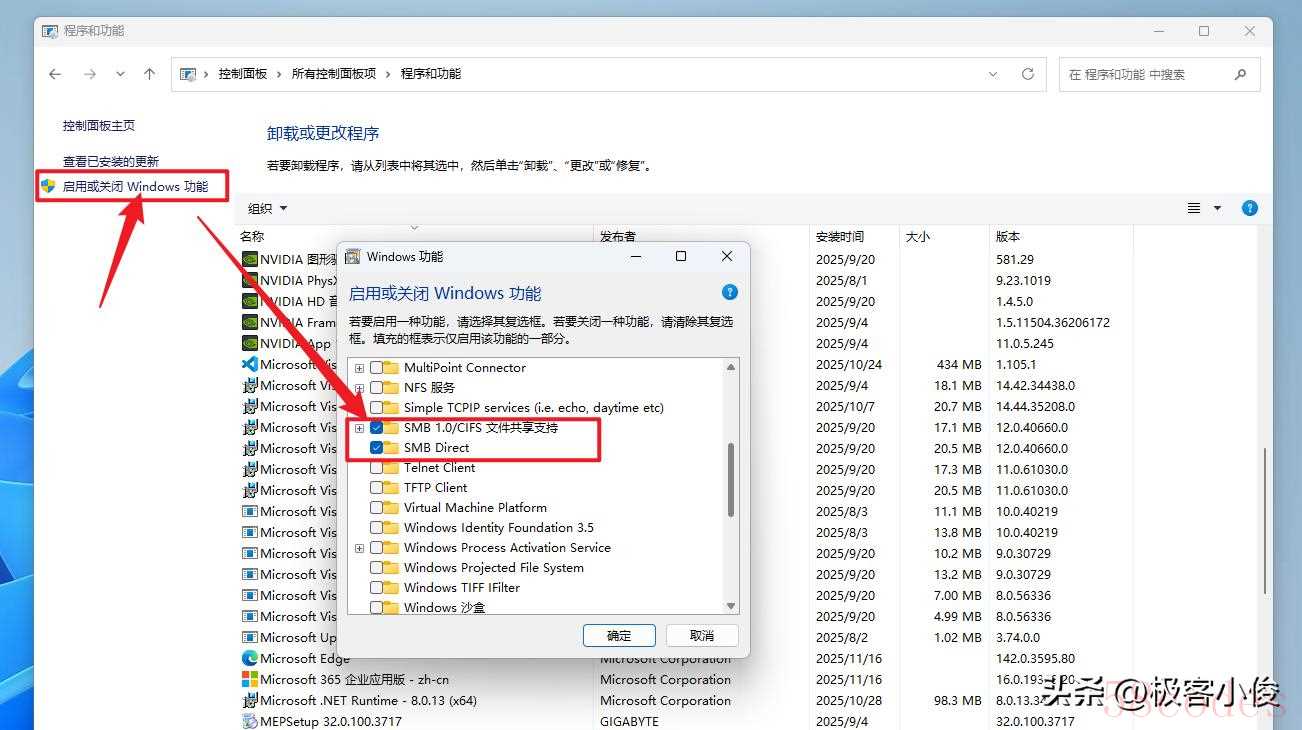Enable the TFTP Client checkbox
The image size is (1302, 730).
tap(377, 487)
